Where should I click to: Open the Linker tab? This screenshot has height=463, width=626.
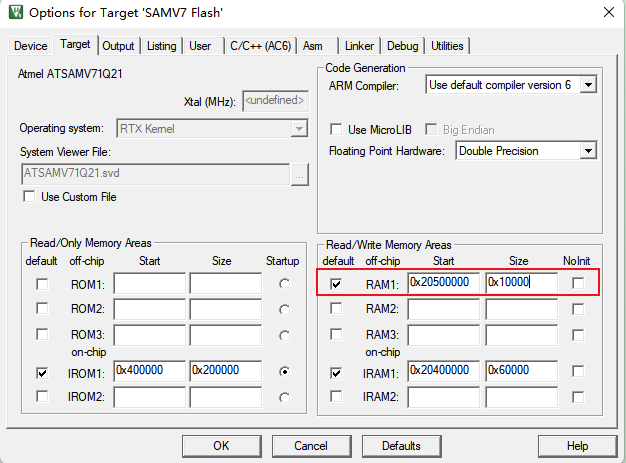pos(359,46)
